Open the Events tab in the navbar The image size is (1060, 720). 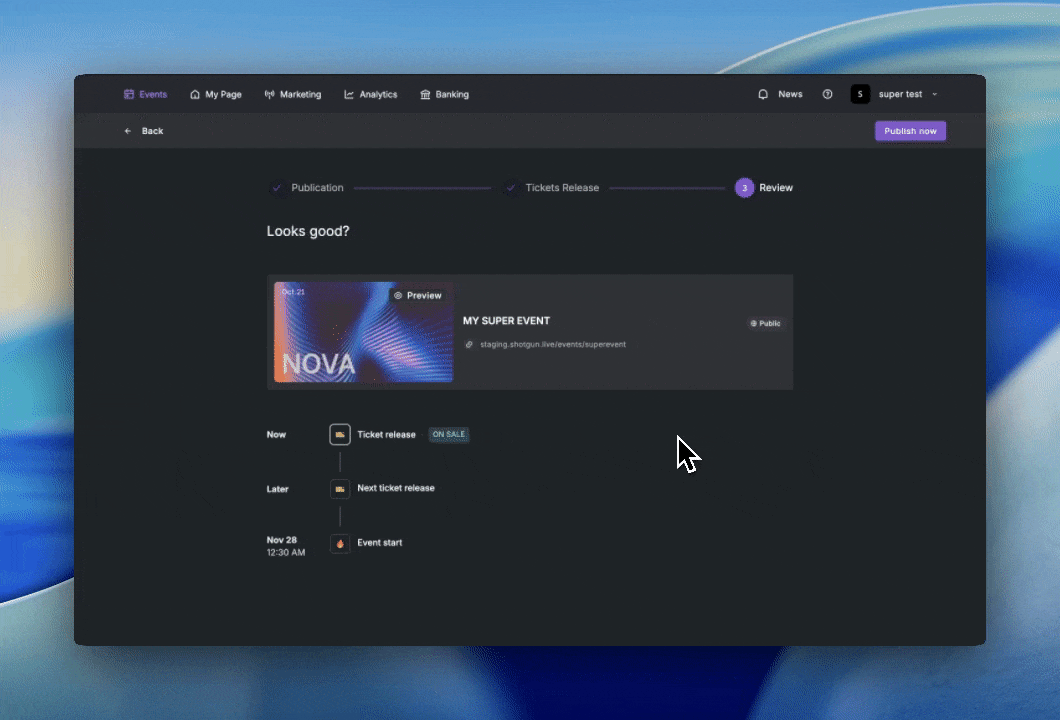(145, 95)
